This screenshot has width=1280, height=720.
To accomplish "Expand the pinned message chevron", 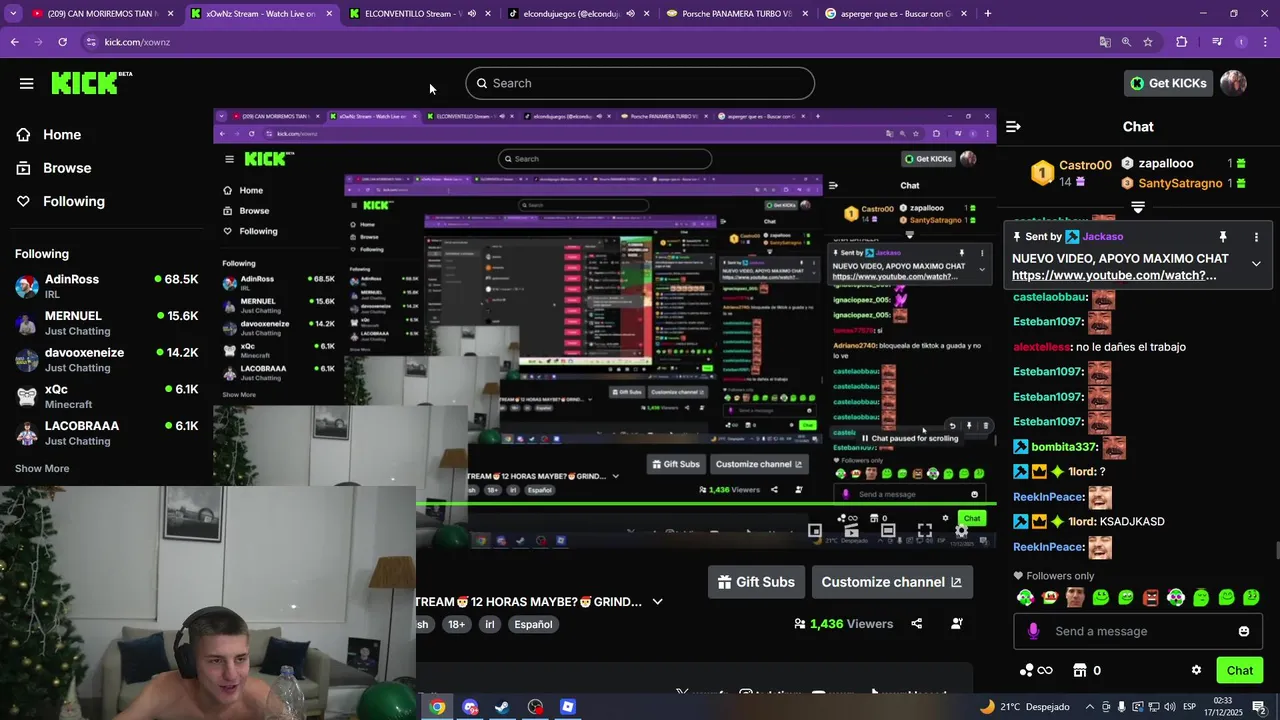I will click(x=1256, y=264).
